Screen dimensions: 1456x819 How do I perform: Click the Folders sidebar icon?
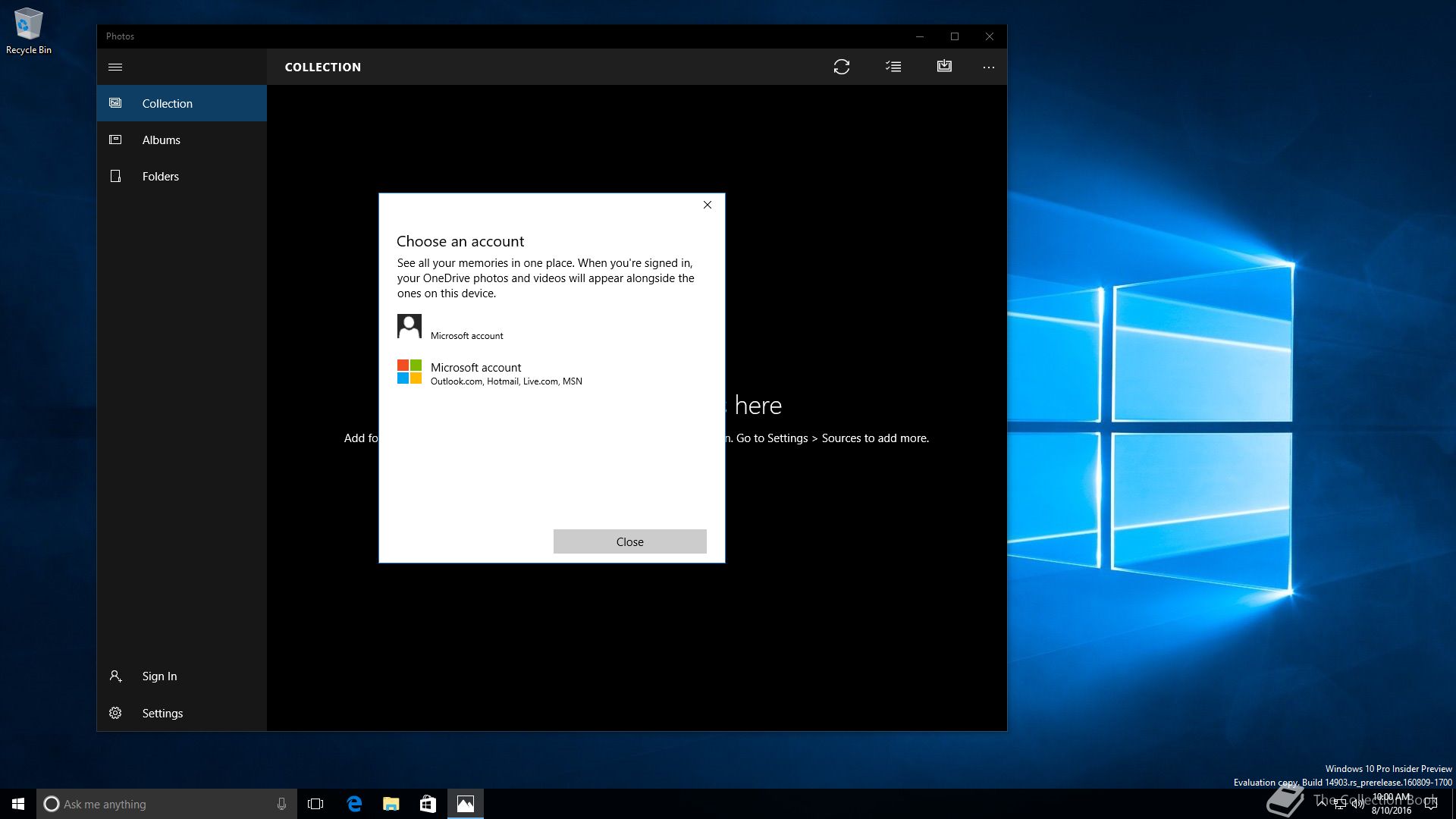[x=115, y=176]
